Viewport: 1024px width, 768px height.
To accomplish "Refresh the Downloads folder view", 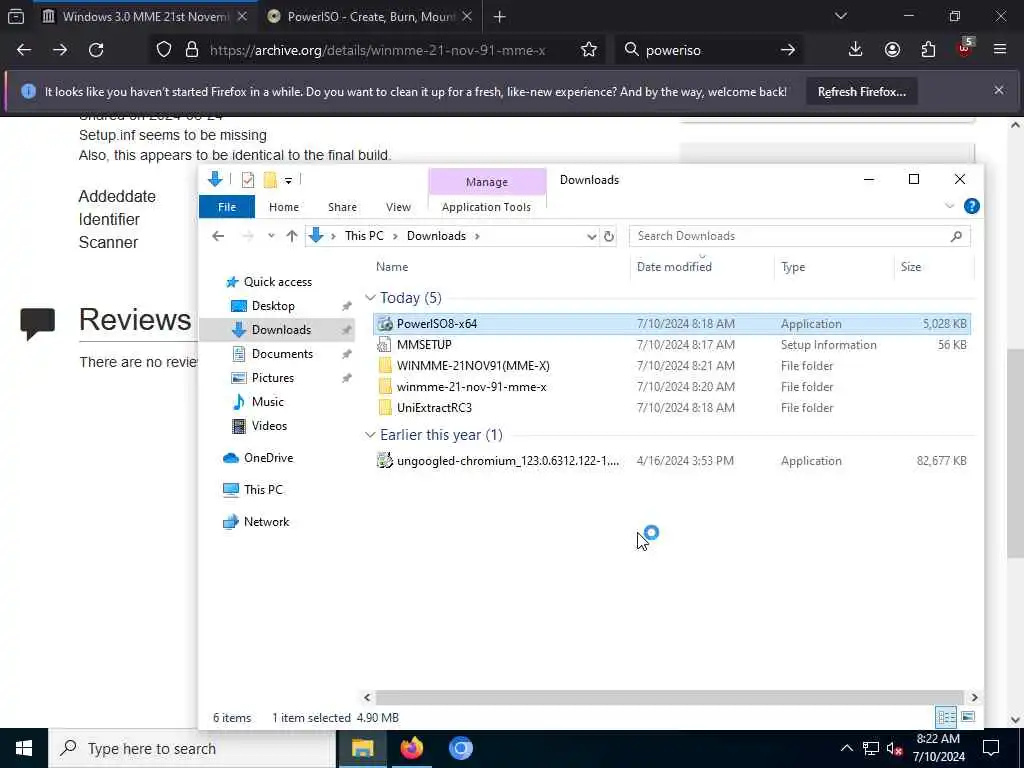I will (x=609, y=236).
